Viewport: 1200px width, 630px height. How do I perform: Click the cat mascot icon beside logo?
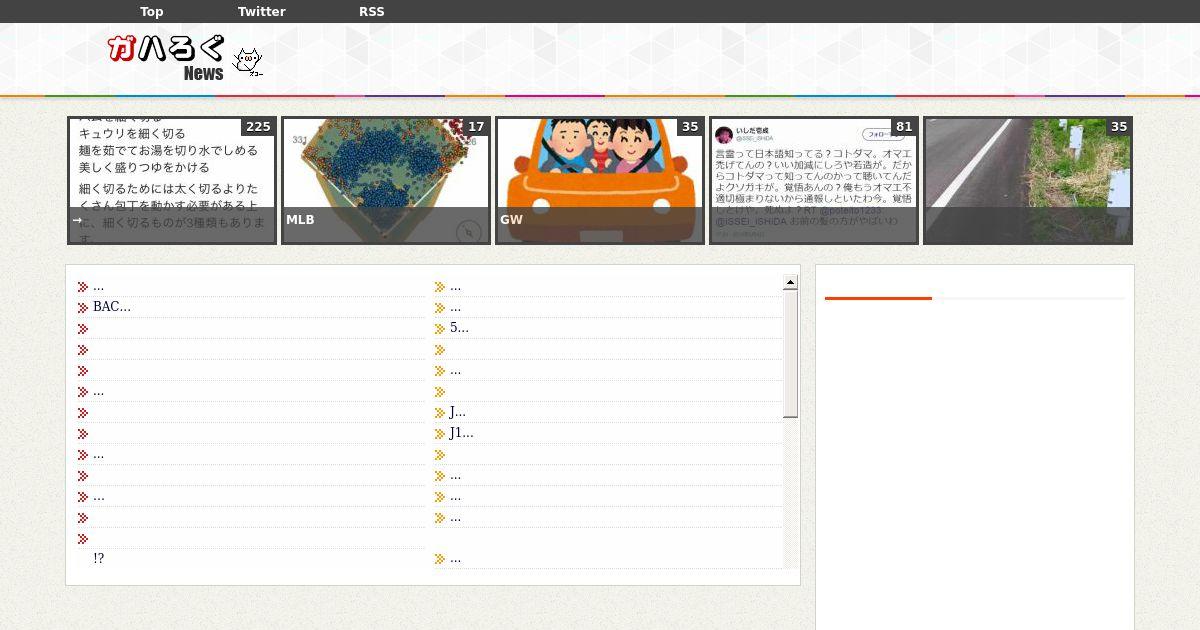point(248,62)
